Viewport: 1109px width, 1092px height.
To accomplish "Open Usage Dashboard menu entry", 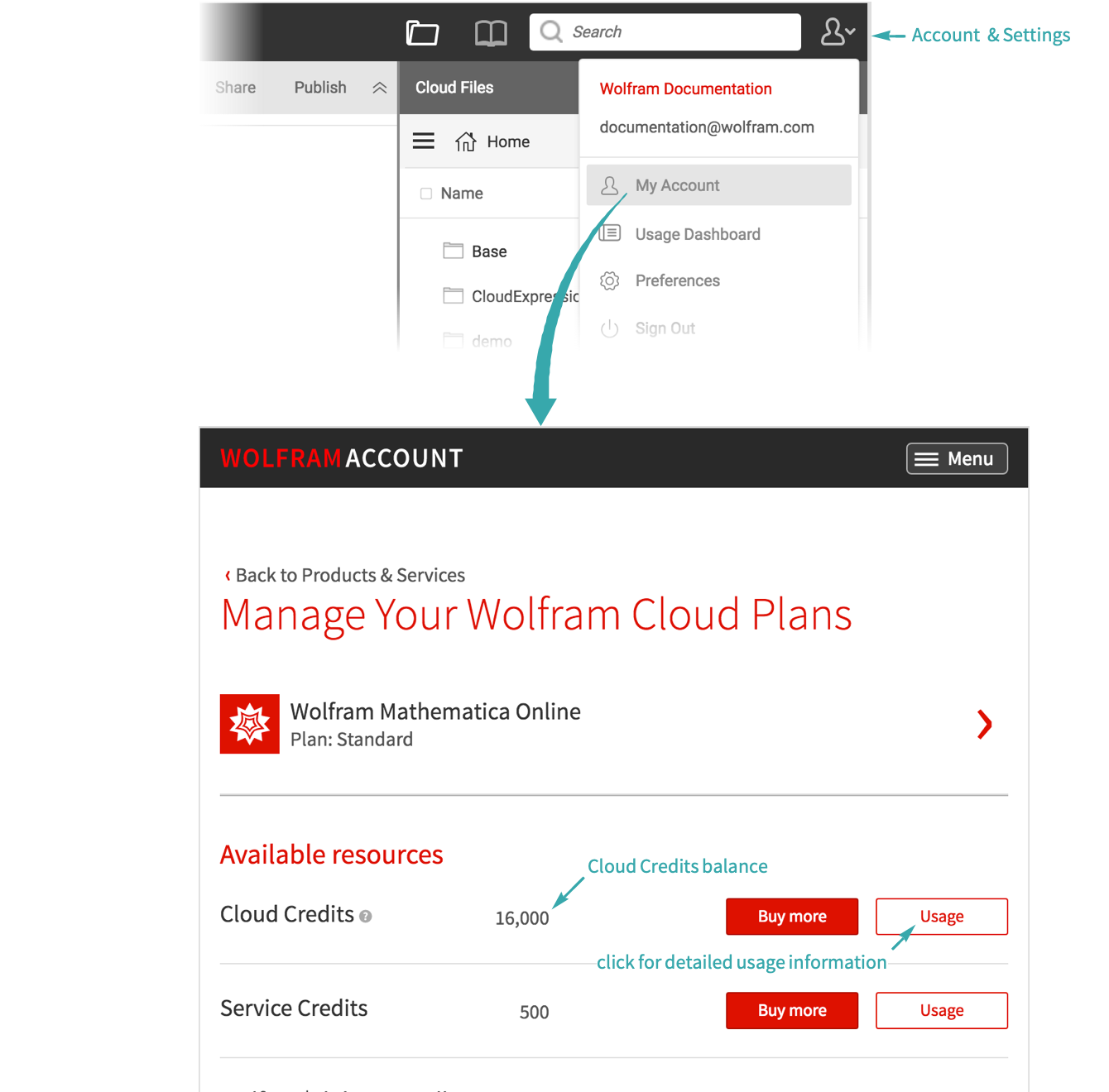I will click(697, 234).
